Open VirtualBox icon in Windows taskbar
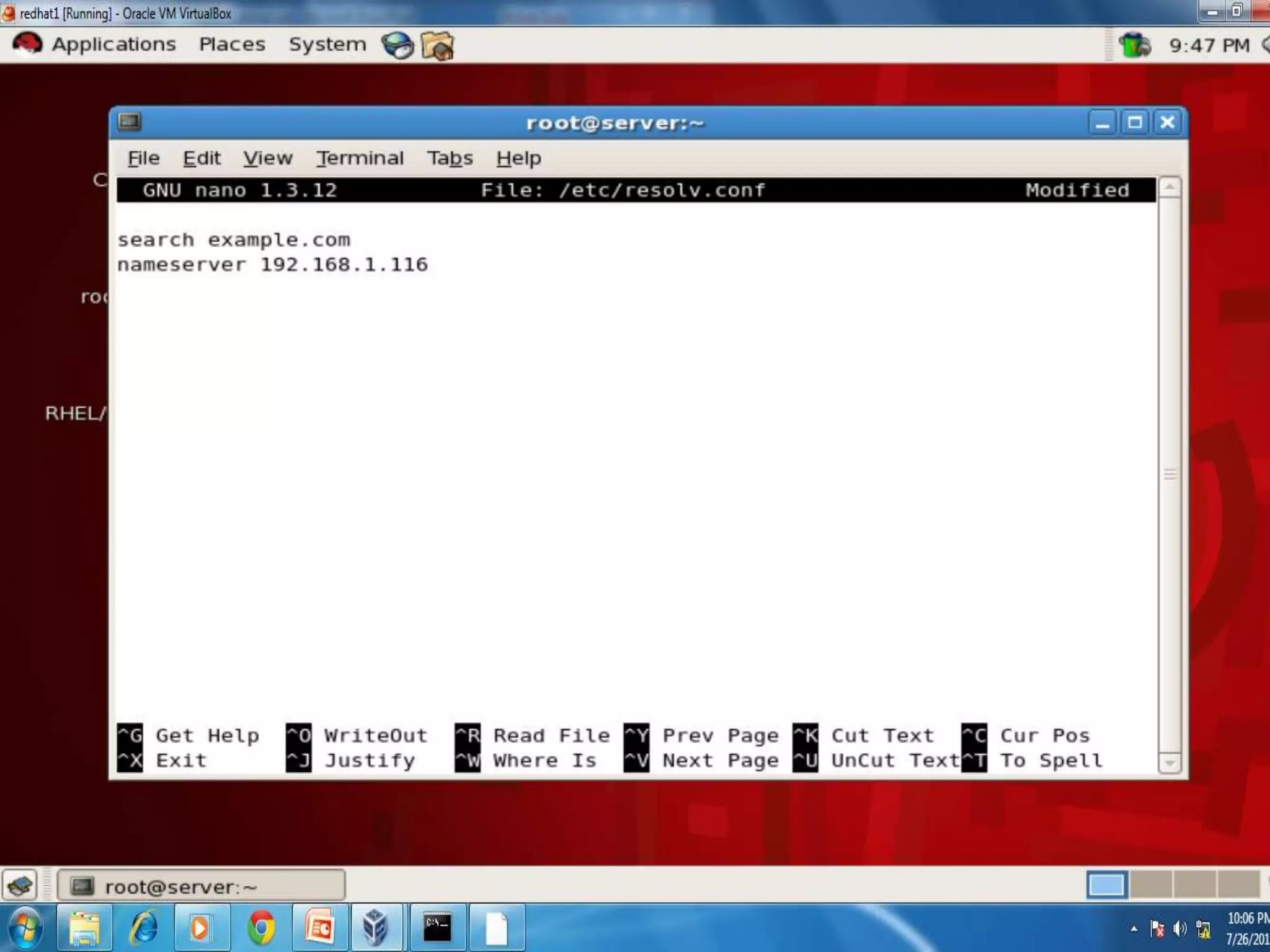The image size is (1270, 952). (x=376, y=928)
